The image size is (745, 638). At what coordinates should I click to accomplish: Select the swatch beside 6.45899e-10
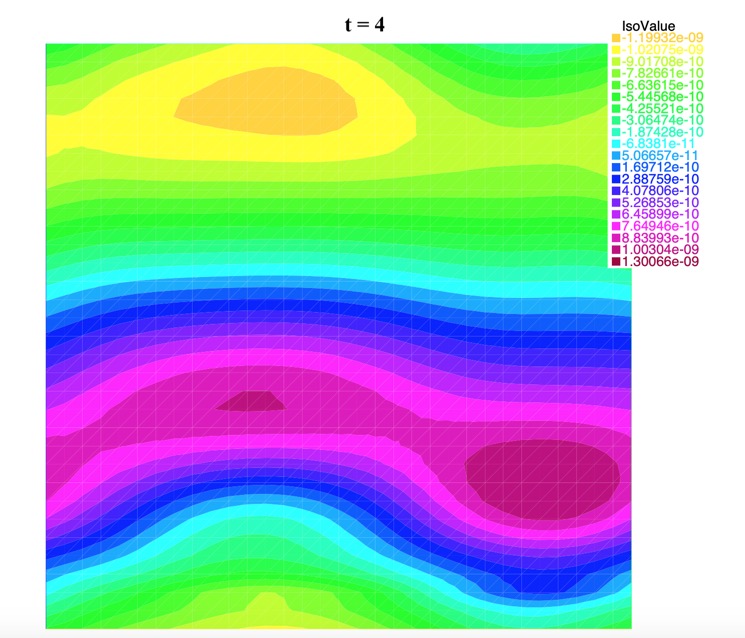coord(616,214)
